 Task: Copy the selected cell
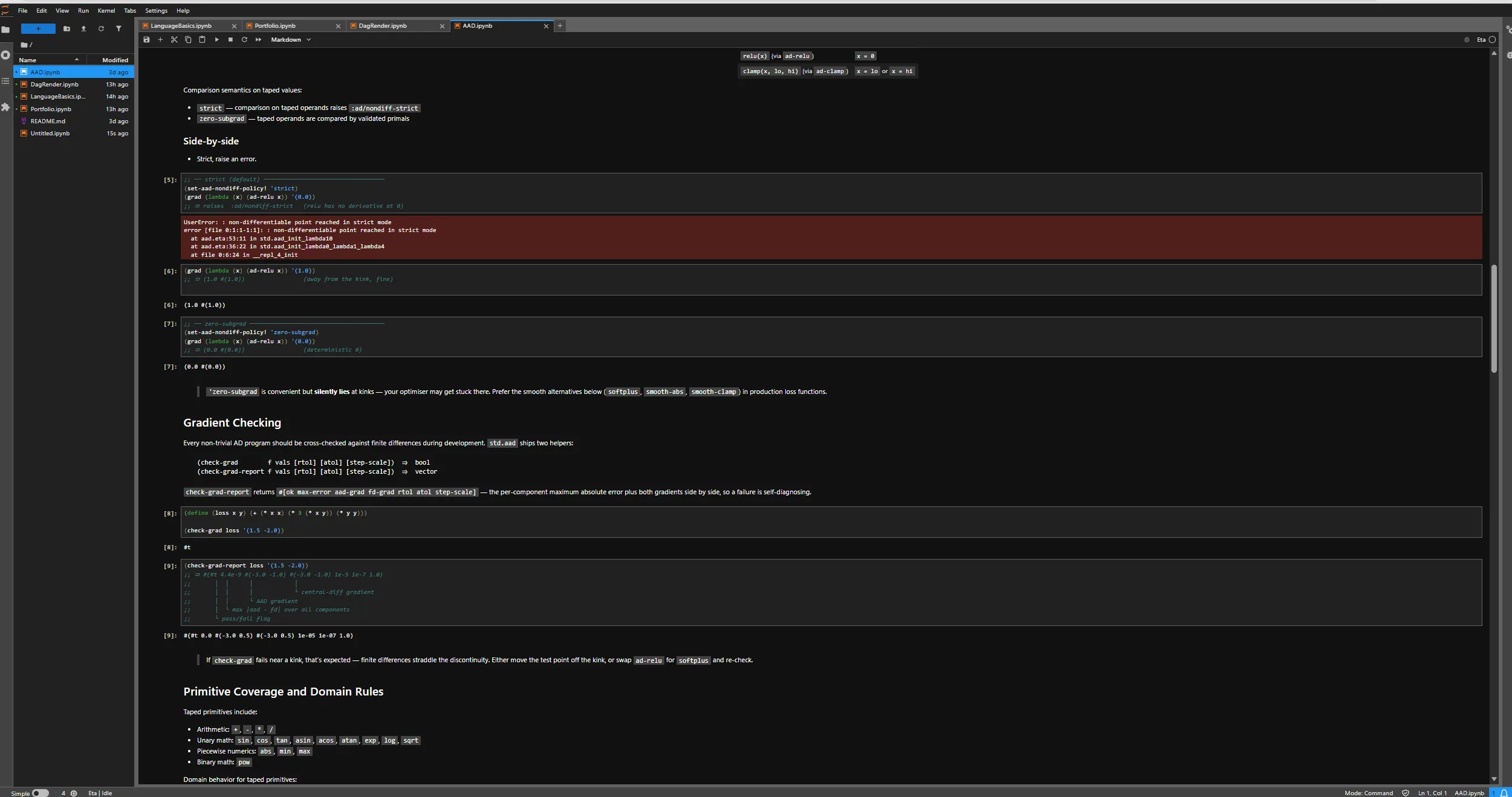188,39
